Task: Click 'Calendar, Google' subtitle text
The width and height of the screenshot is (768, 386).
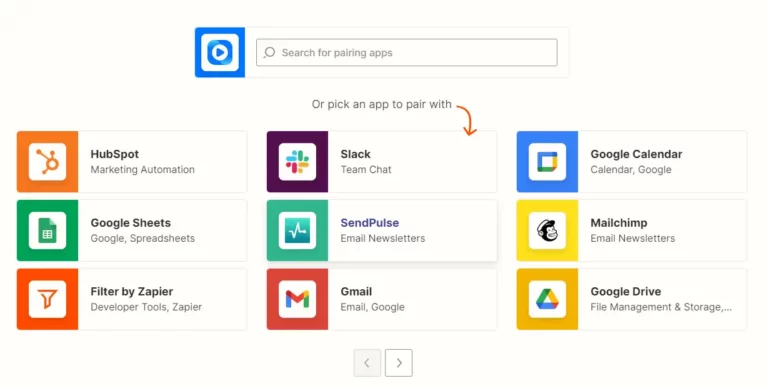Action: (x=631, y=169)
